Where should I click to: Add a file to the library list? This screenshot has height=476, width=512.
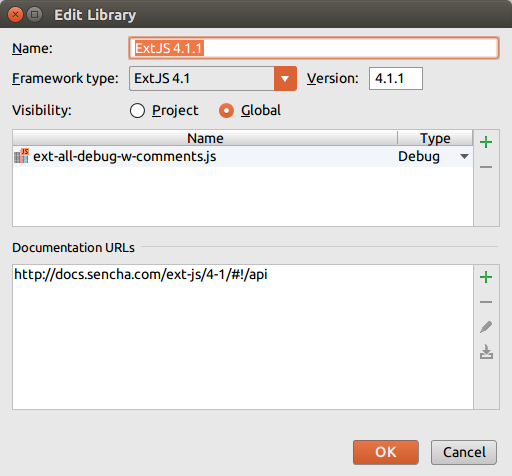[x=486, y=142]
